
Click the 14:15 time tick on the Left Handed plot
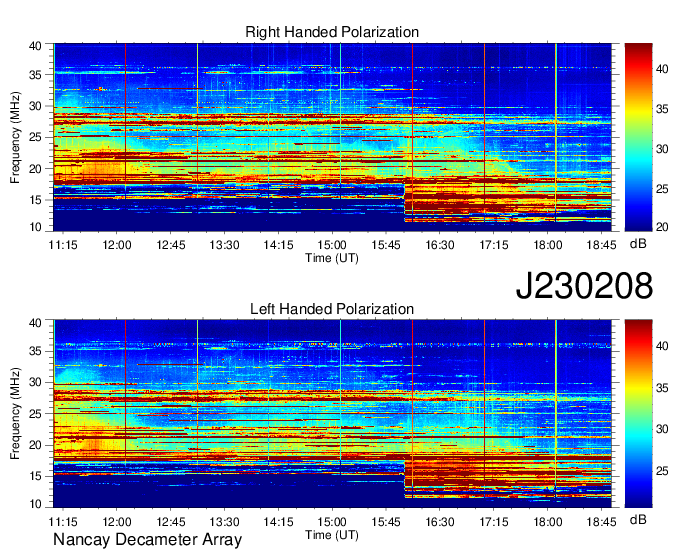[278, 522]
